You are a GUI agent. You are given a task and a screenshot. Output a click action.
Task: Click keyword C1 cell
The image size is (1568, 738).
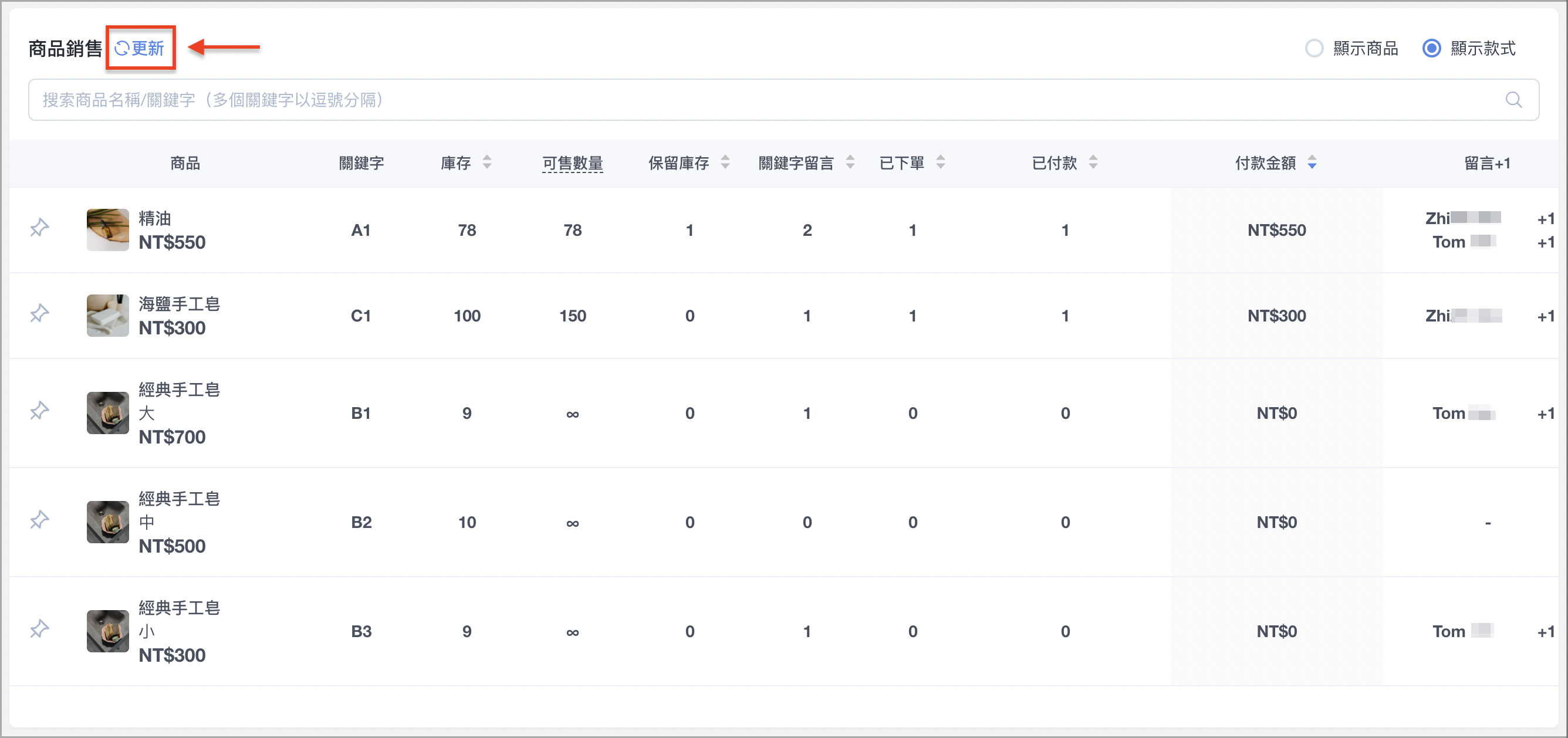click(361, 316)
